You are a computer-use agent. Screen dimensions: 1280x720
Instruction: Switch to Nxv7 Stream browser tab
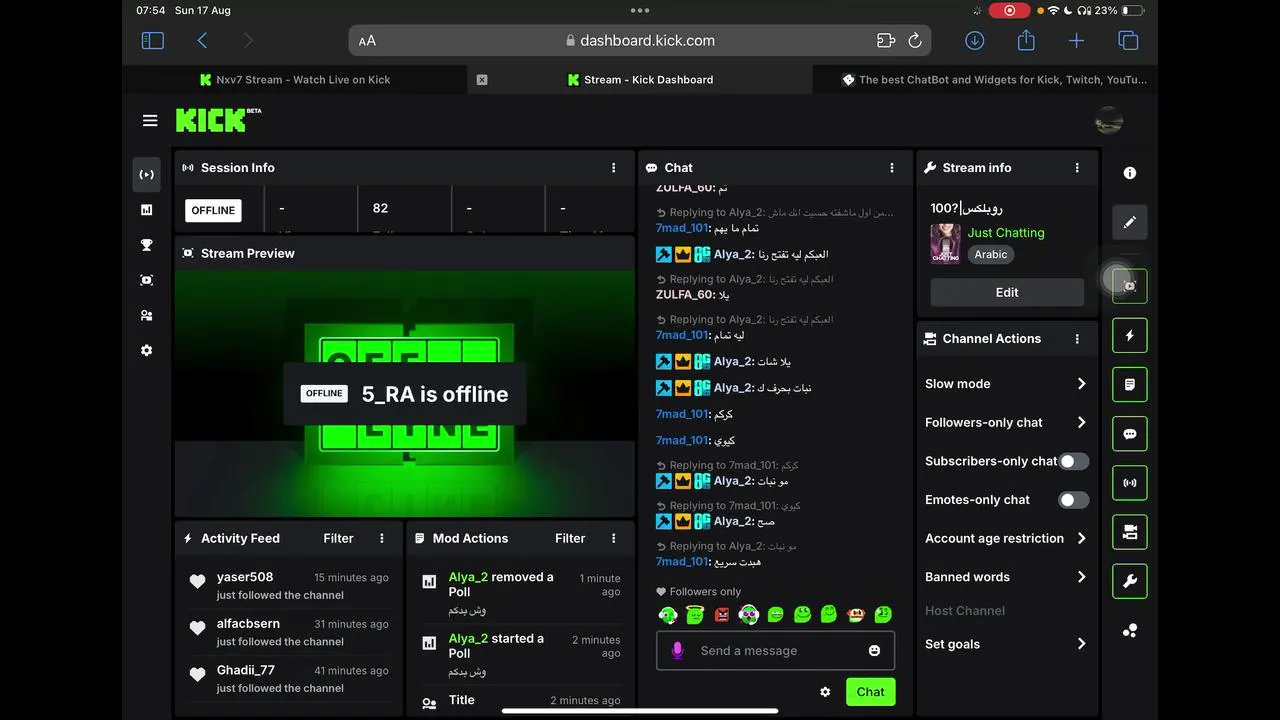pos(295,80)
